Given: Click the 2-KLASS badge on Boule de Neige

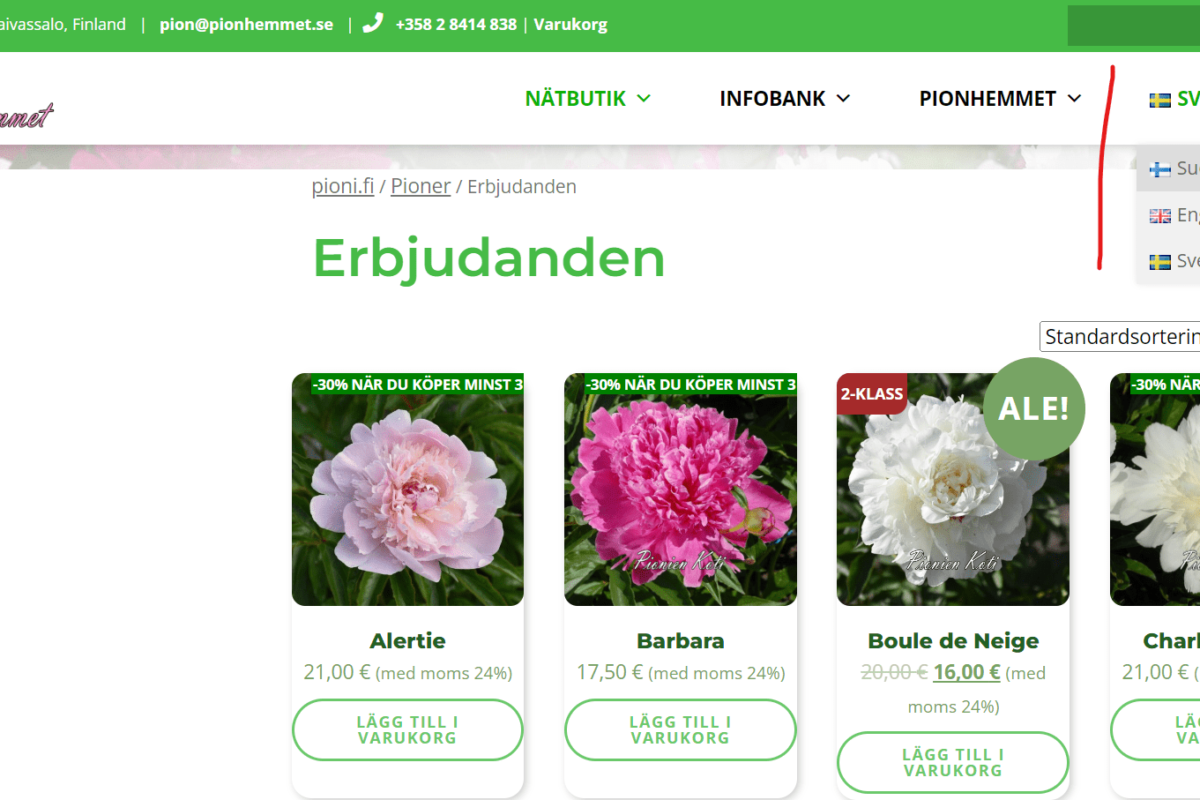Looking at the screenshot, I should pos(871,394).
